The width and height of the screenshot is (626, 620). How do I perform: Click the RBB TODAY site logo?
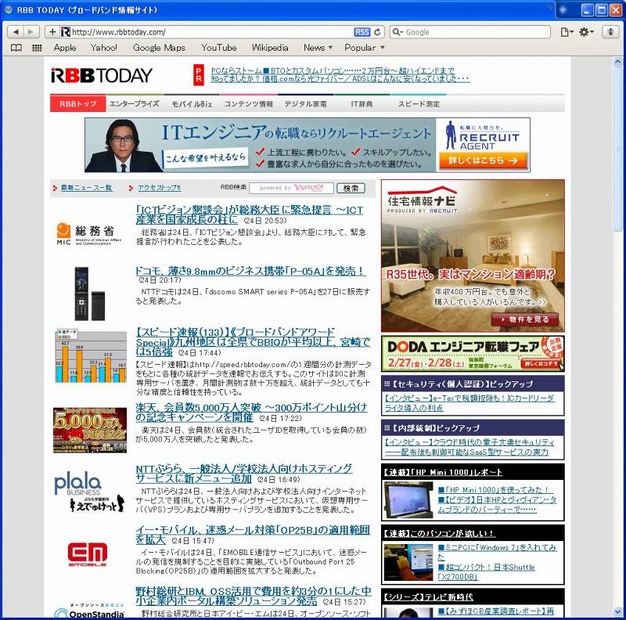coord(102,75)
